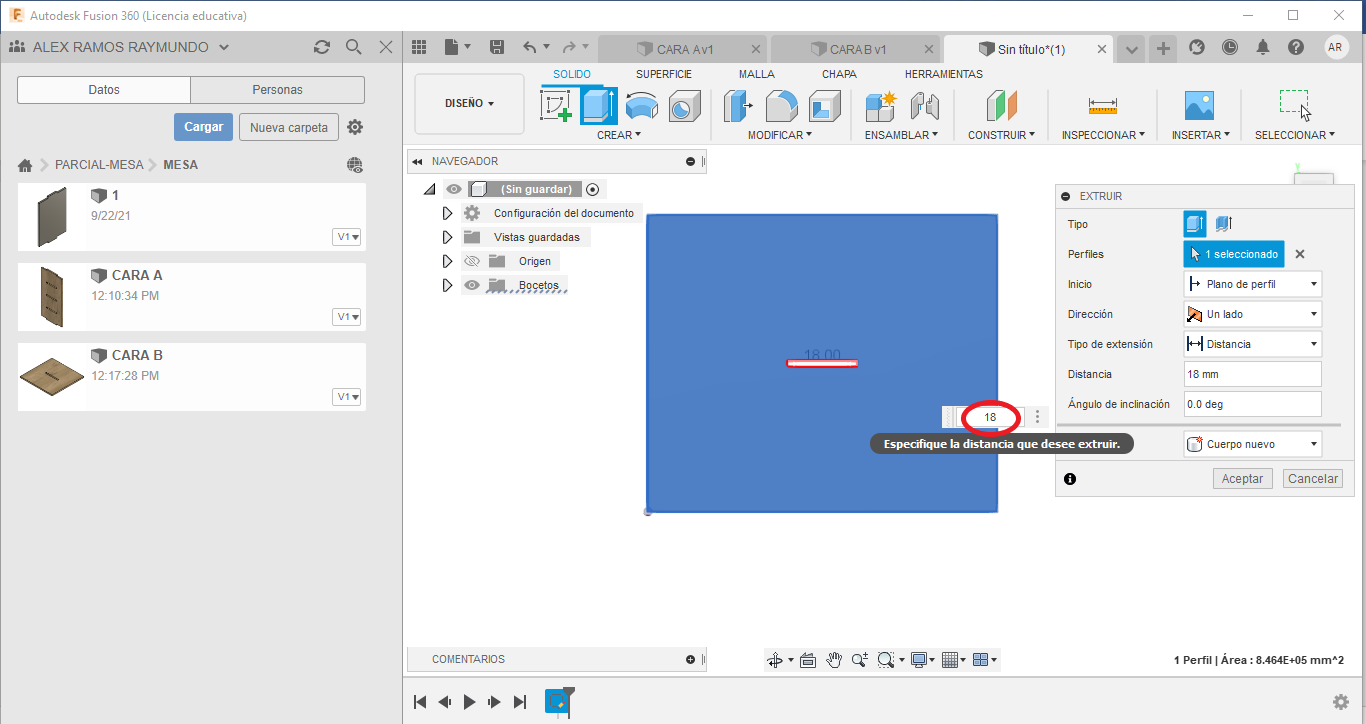The image size is (1366, 724).
Task: Open data panel settings gear
Action: point(355,127)
